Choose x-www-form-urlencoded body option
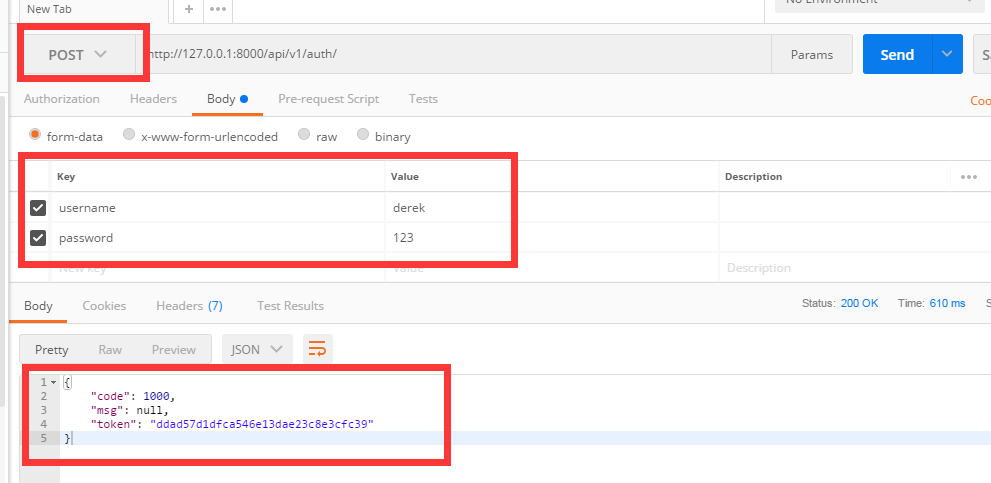This screenshot has width=991, height=483. coord(129,135)
